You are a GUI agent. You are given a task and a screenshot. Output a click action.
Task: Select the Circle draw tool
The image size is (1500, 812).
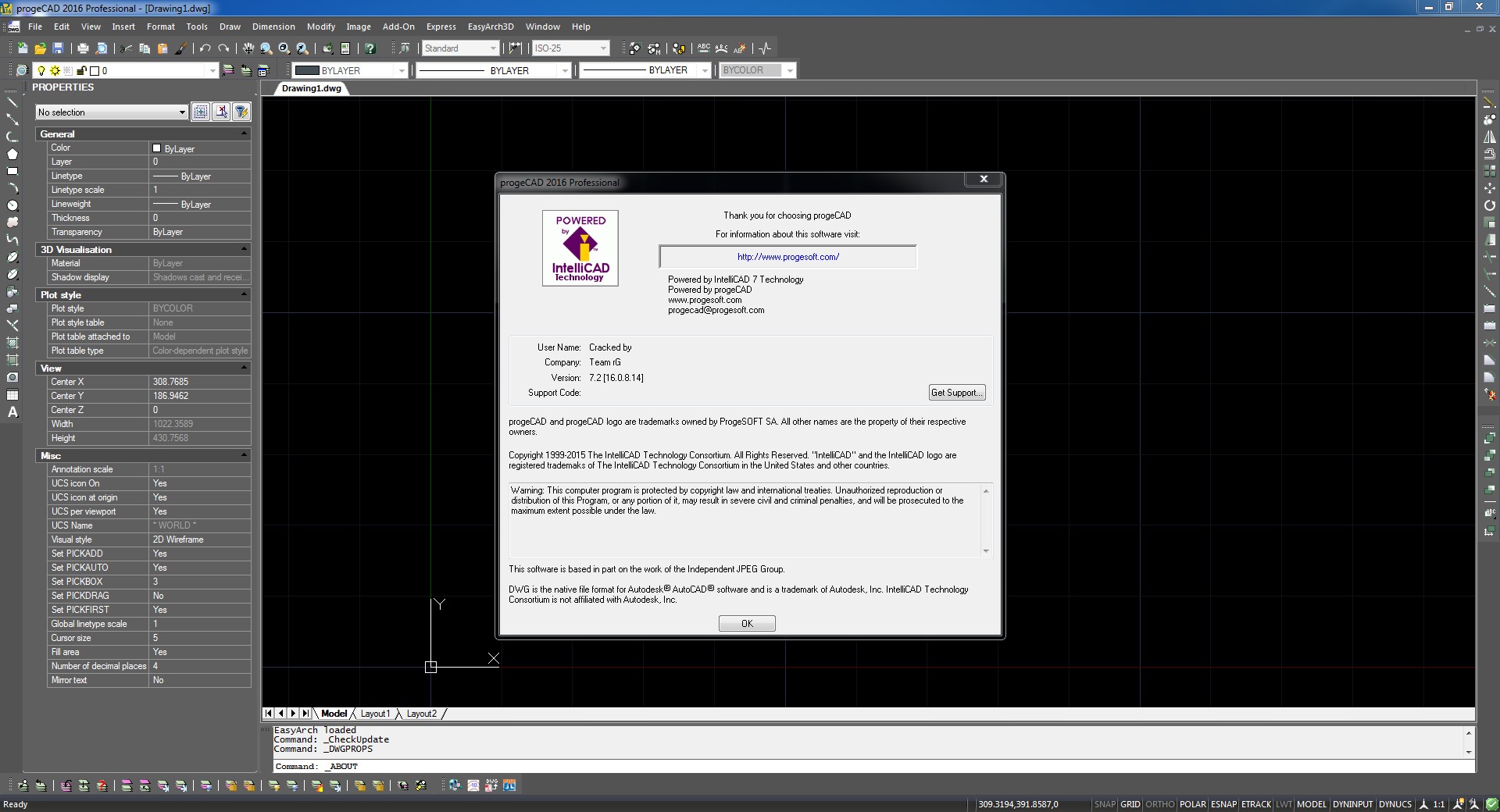(x=12, y=205)
